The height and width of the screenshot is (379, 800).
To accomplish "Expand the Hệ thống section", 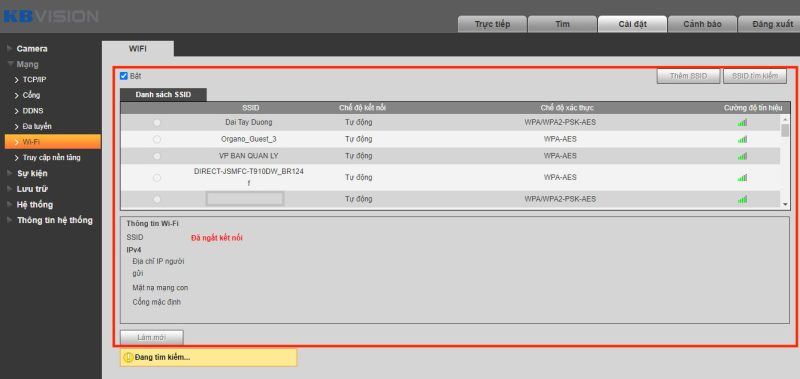I will click(34, 205).
